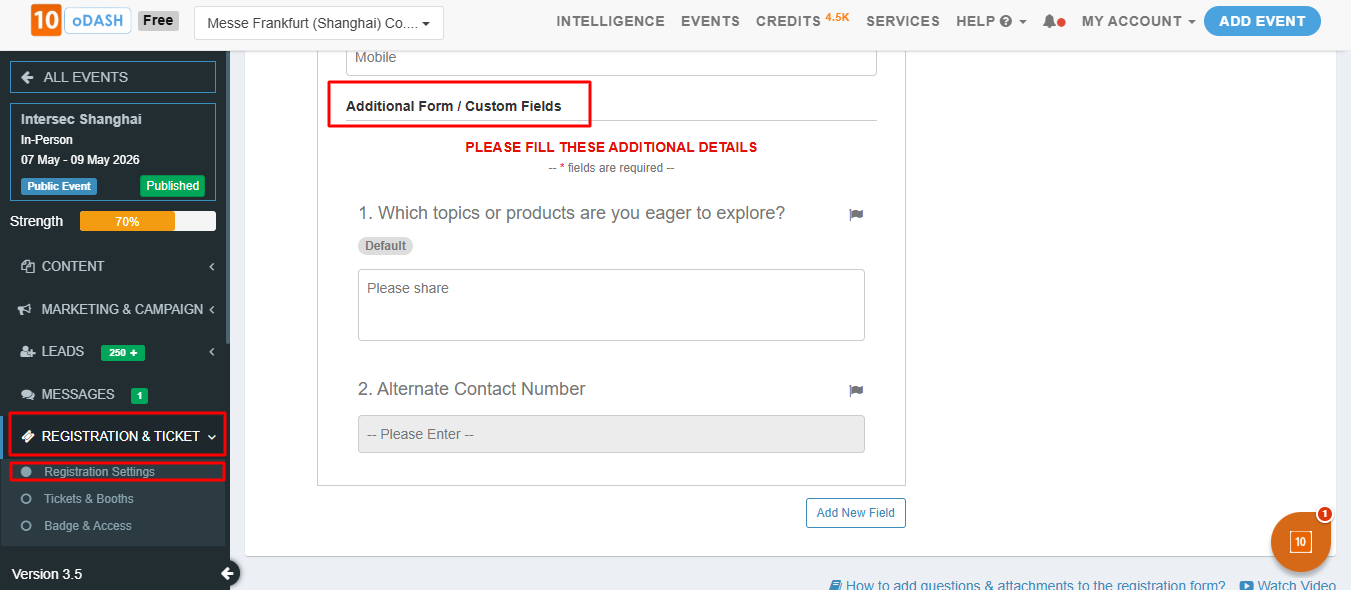Click the 10times oDASH logo
This screenshot has height=590, width=1351.
pyautogui.click(x=80, y=20)
